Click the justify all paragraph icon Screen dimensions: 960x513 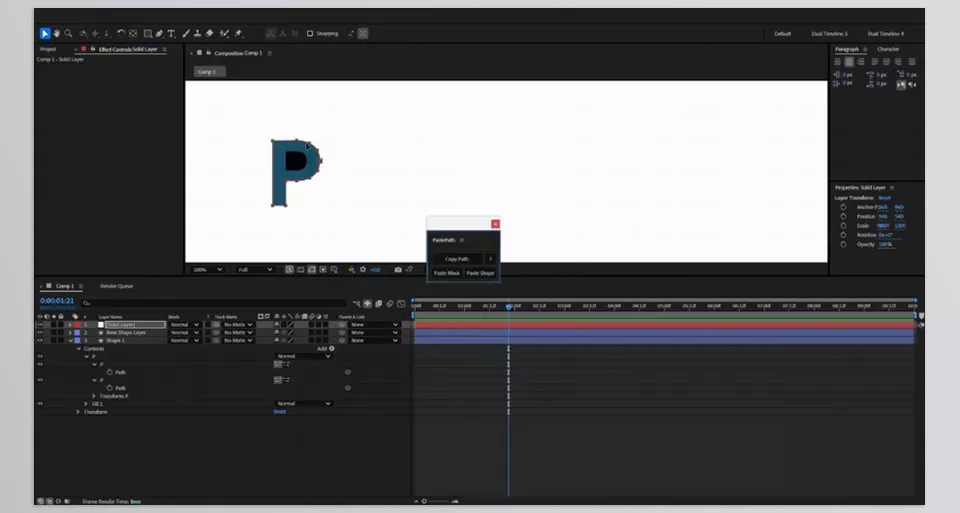point(912,62)
